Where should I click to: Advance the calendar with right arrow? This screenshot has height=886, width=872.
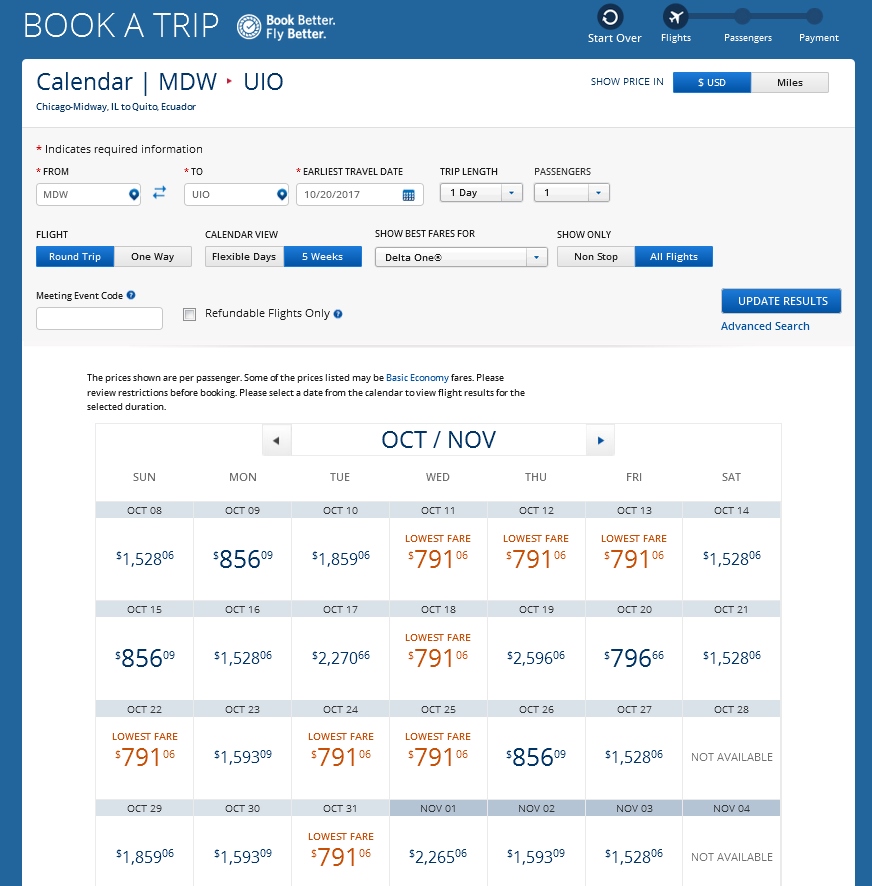[600, 440]
